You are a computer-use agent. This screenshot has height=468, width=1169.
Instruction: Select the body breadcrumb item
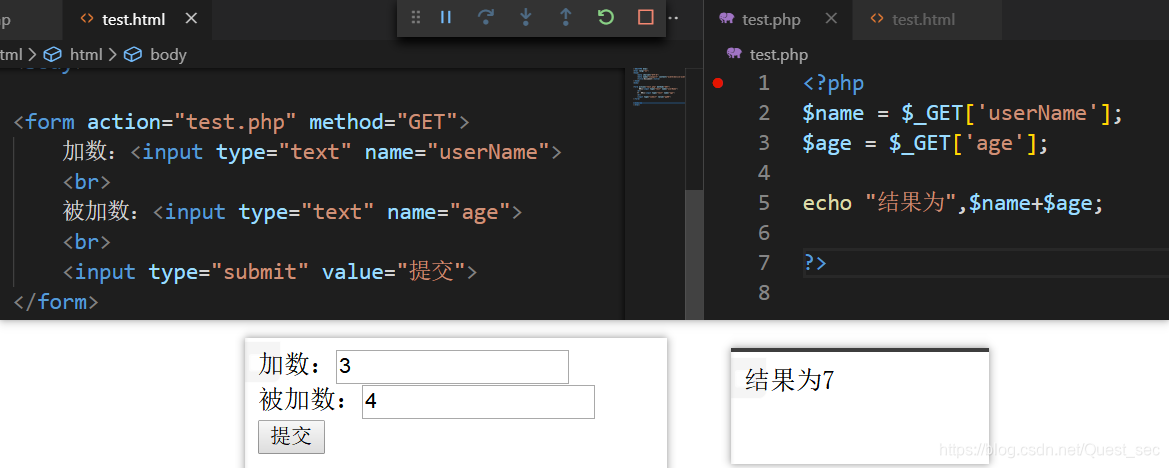(168, 54)
